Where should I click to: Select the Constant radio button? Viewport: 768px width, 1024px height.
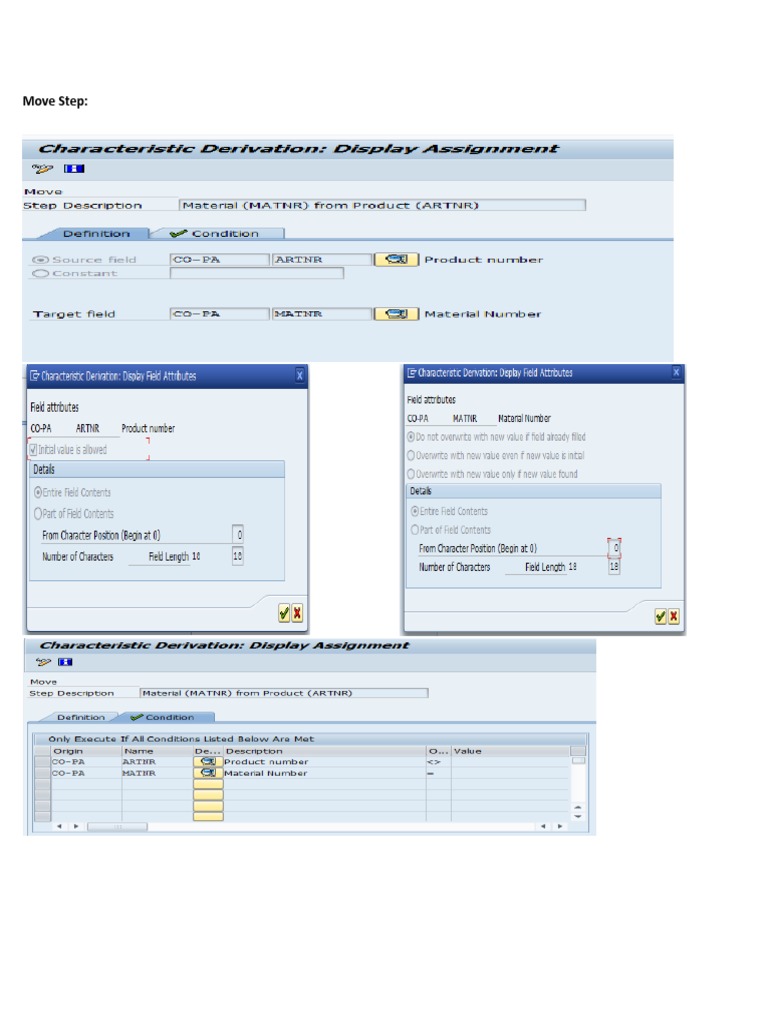tap(40, 274)
